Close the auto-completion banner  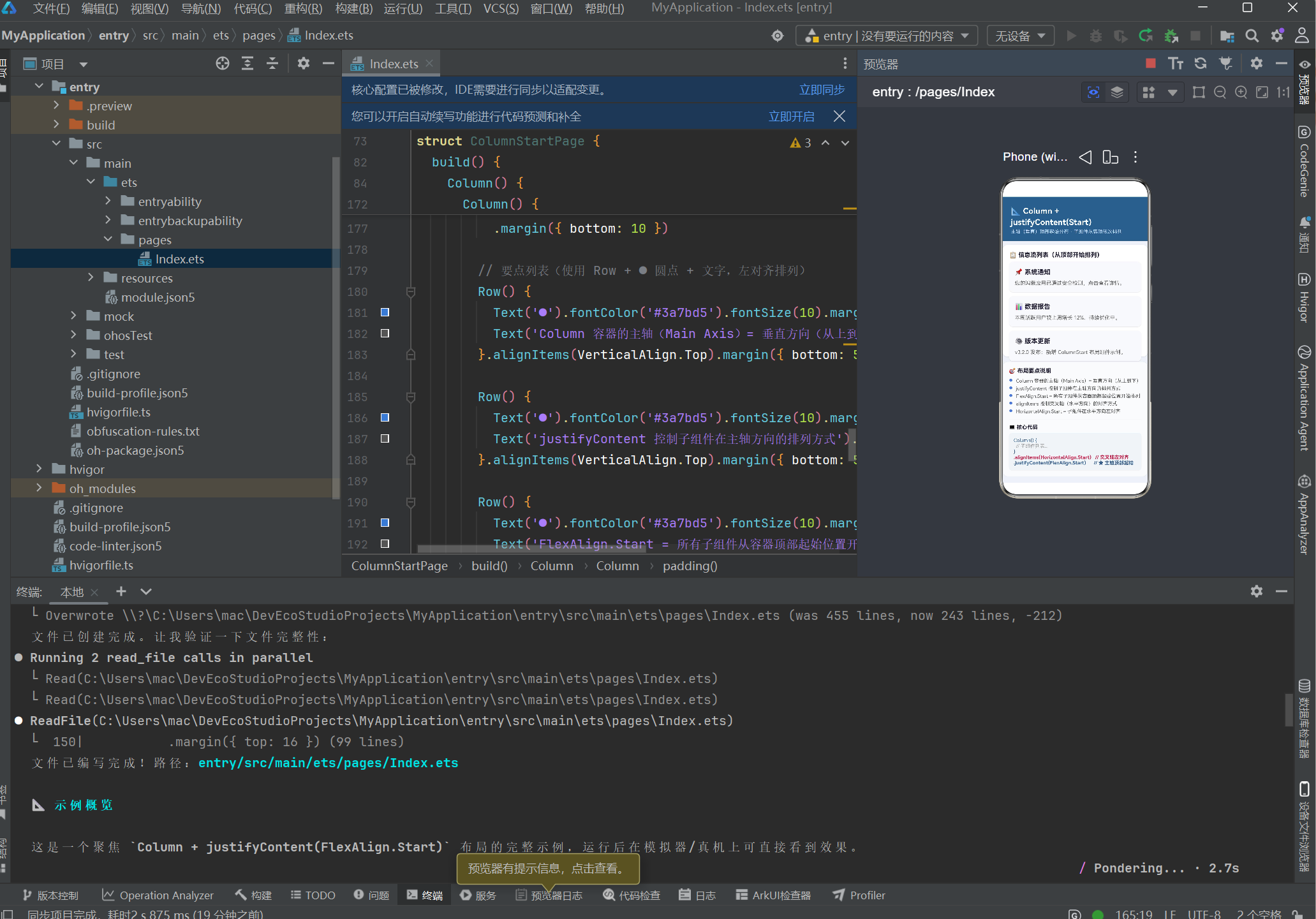[839, 116]
